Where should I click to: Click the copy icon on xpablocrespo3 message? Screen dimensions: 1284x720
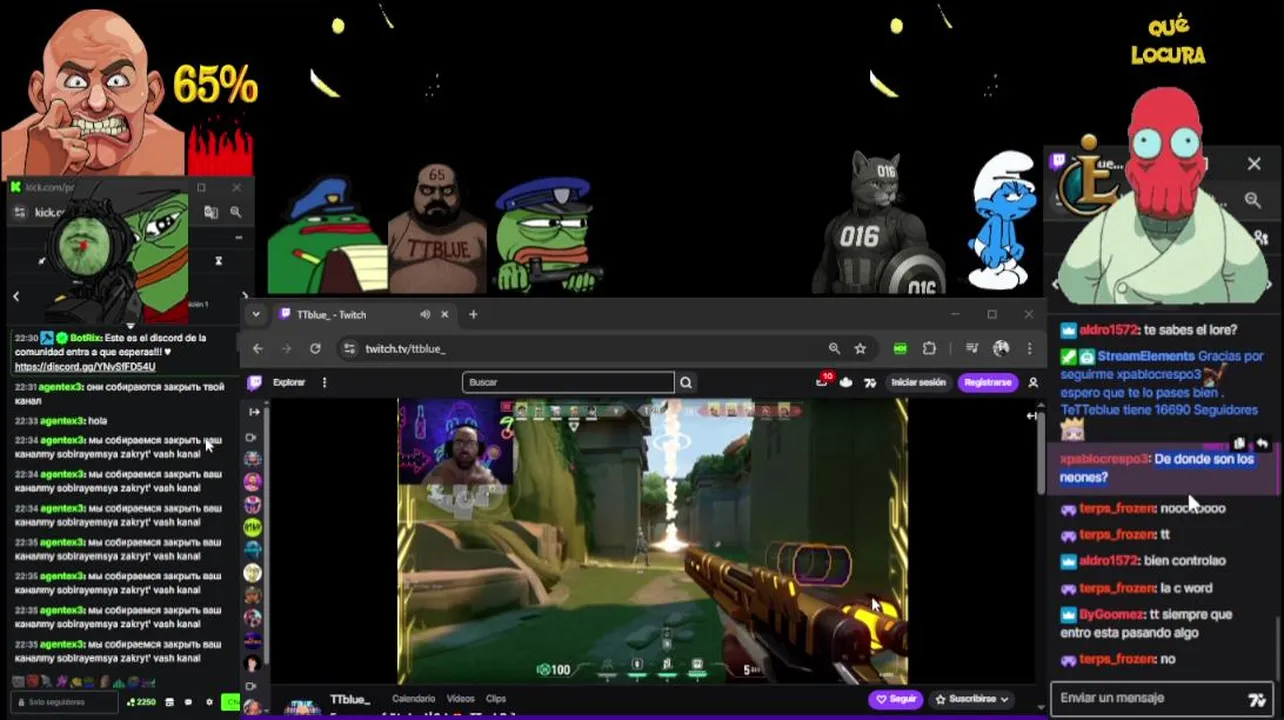point(1240,443)
